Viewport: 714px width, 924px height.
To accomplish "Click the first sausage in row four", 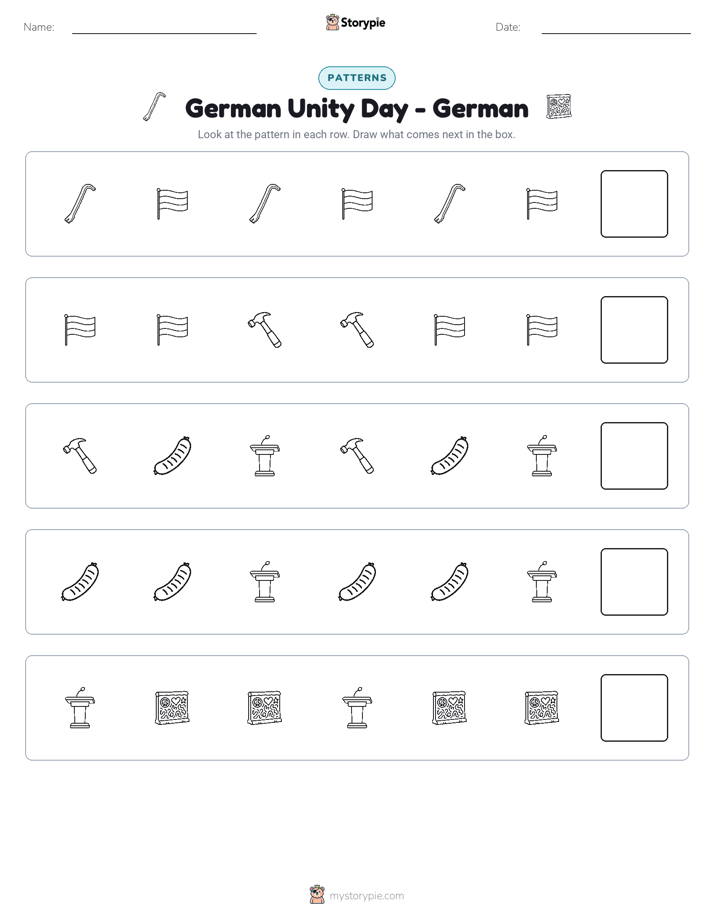I will pyautogui.click(x=80, y=582).
